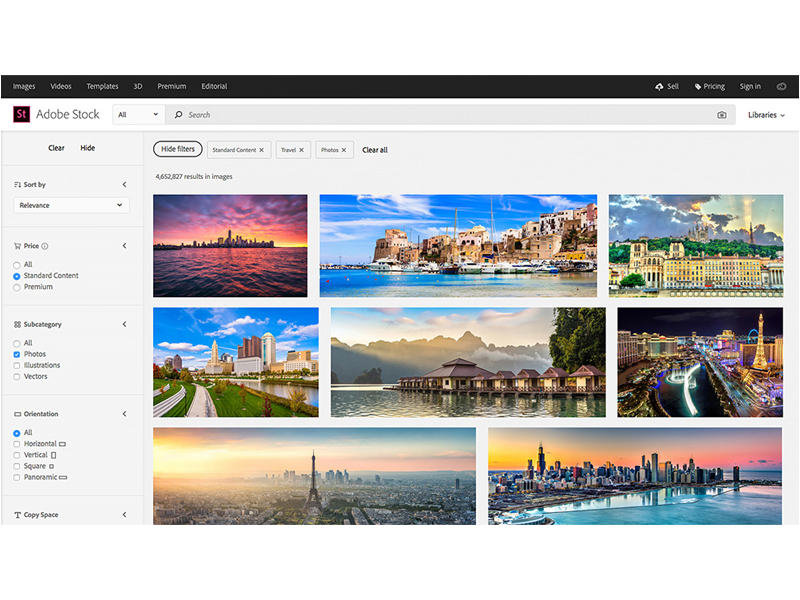Collapse the Orientation filter section
The image size is (800, 600).
pyautogui.click(x=125, y=414)
